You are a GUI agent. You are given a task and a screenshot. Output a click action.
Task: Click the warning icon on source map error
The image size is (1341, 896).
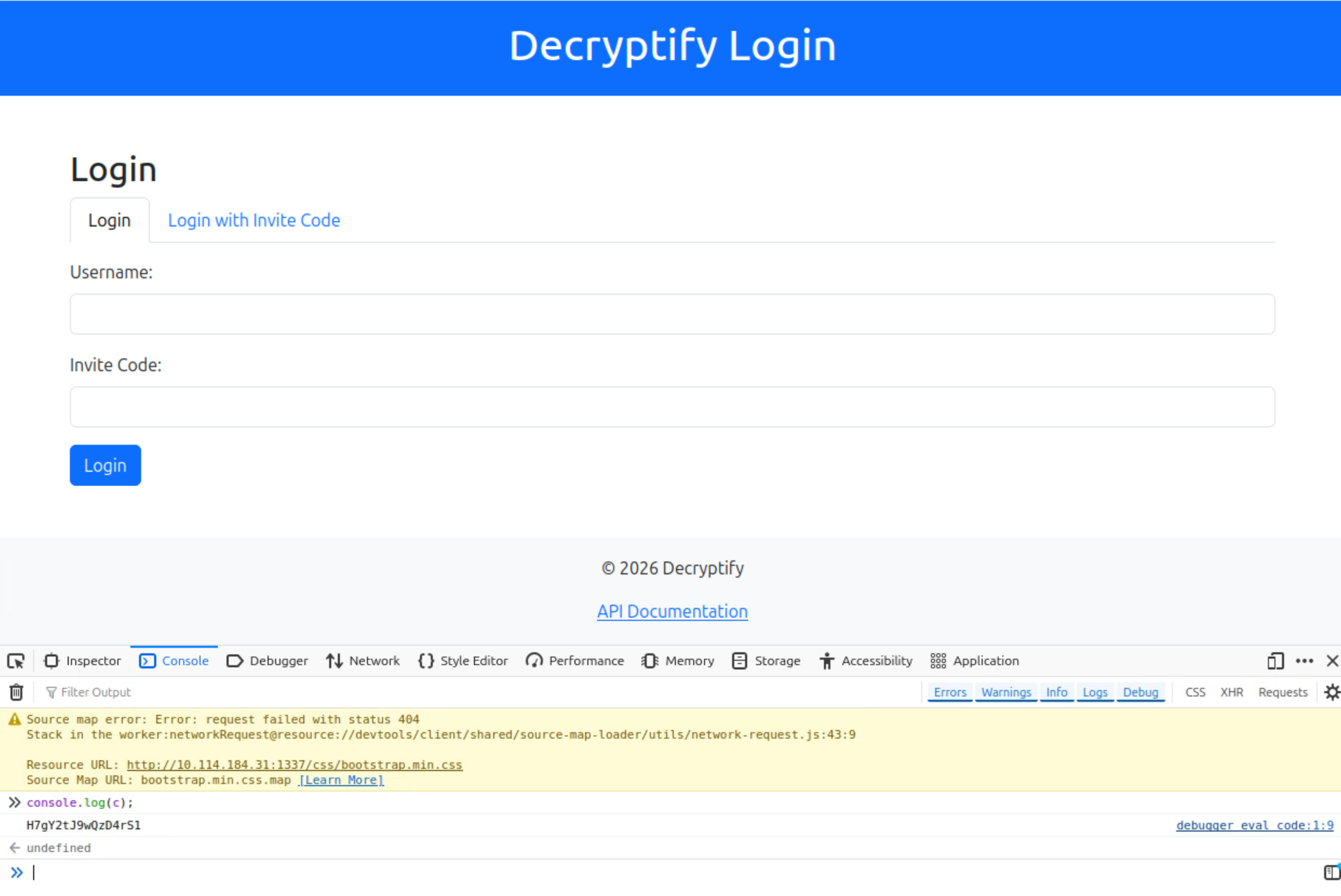14,719
